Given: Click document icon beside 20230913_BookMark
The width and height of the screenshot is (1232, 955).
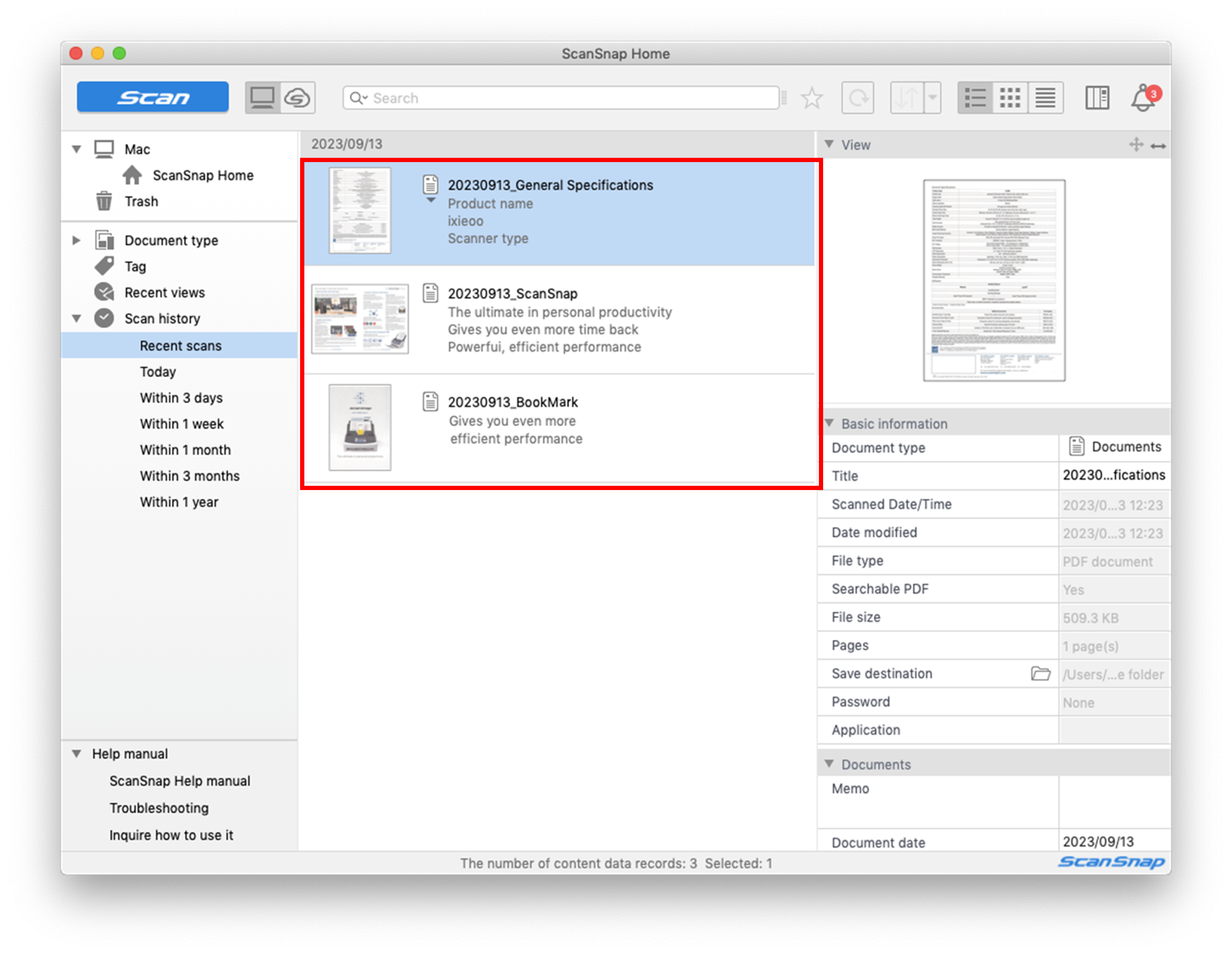Looking at the screenshot, I should click(x=430, y=401).
